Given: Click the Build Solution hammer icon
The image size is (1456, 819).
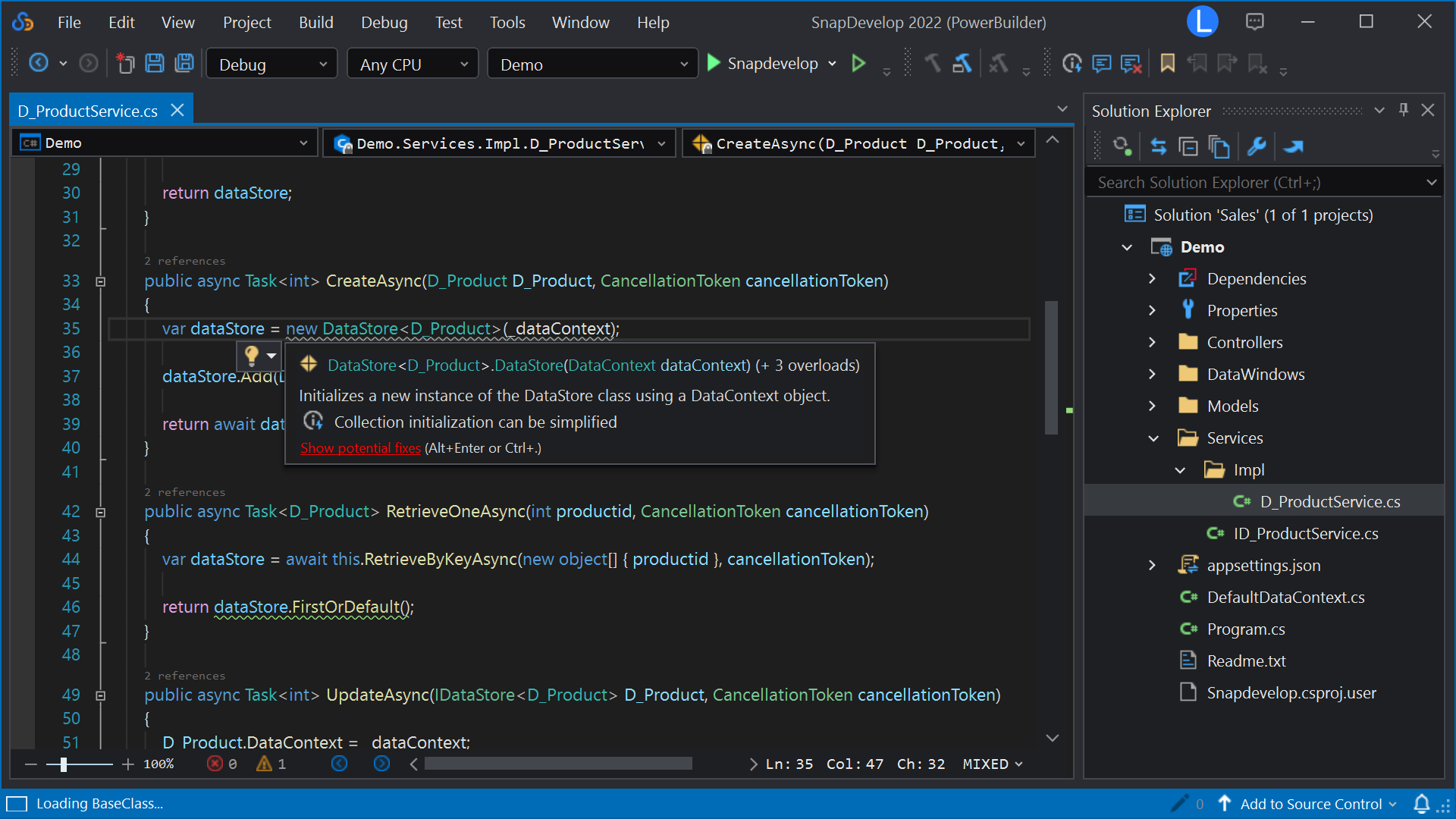Looking at the screenshot, I should 962,64.
